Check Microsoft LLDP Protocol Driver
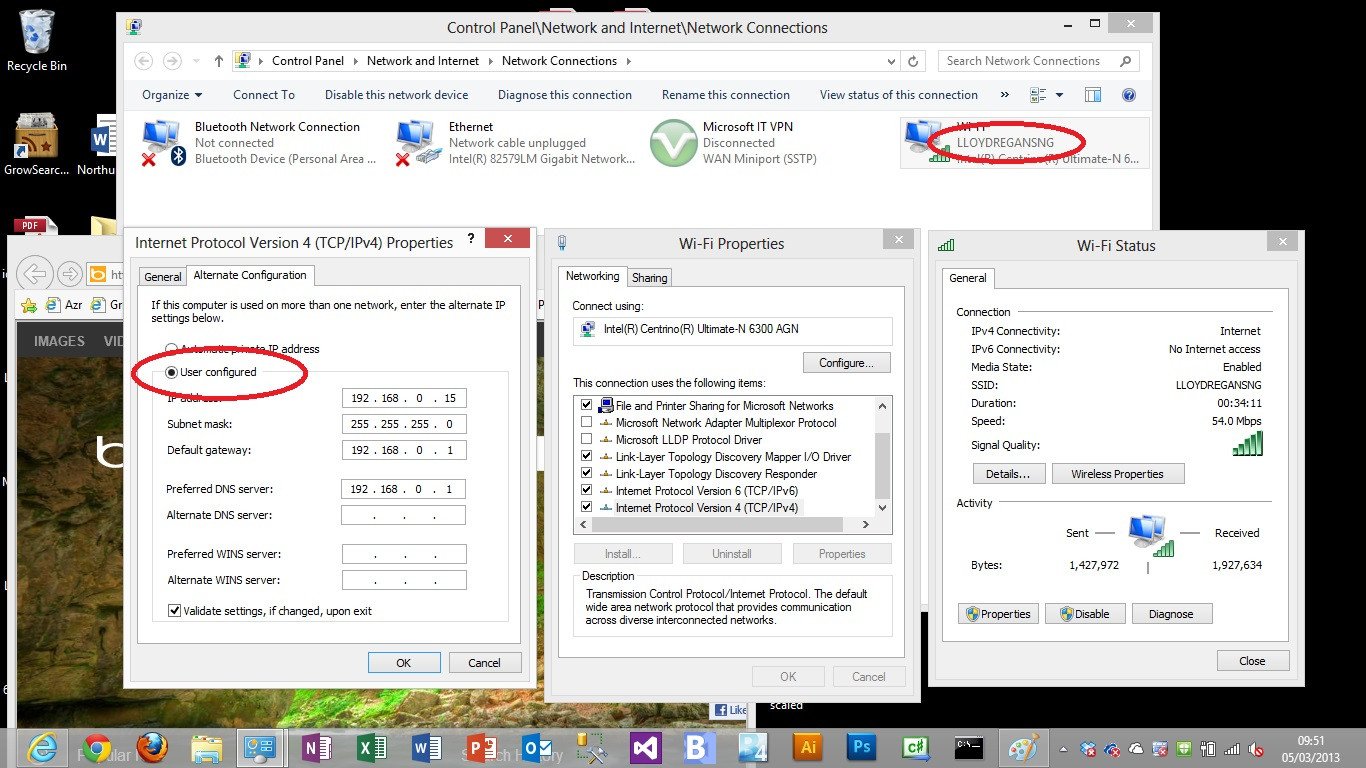The height and width of the screenshot is (768, 1366). coord(587,440)
